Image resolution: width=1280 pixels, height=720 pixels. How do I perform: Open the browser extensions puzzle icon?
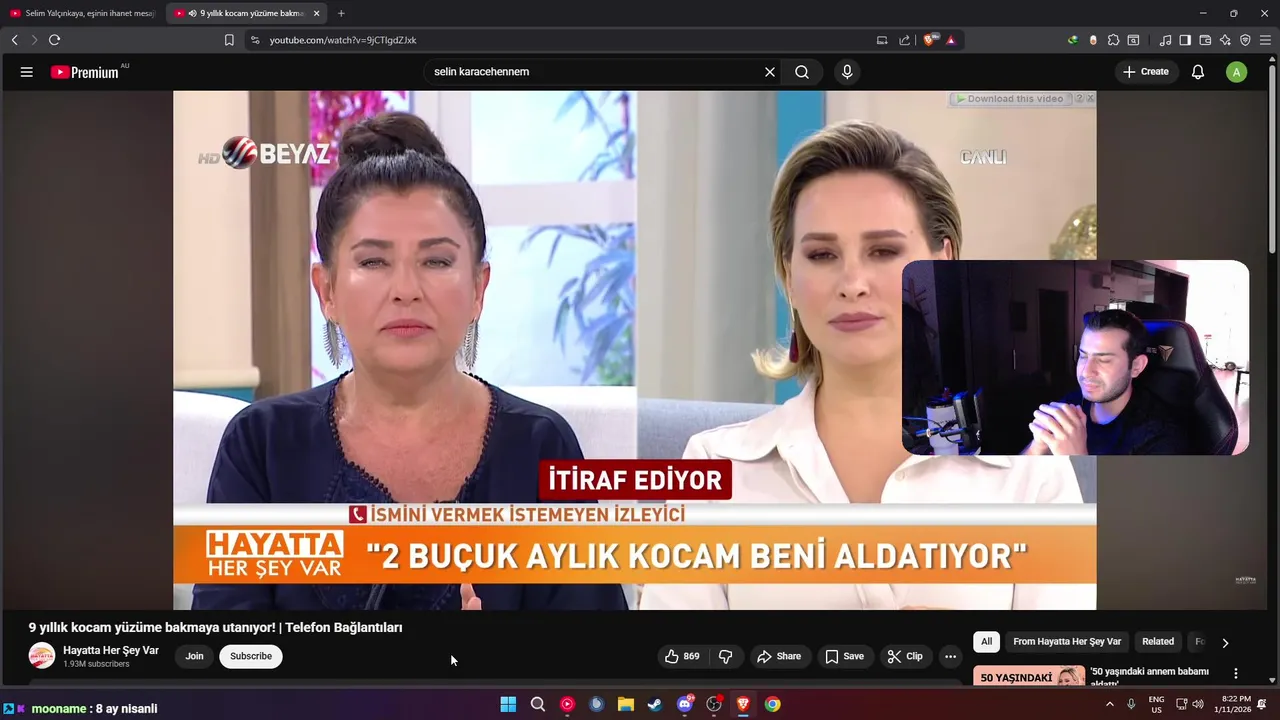click(1113, 40)
